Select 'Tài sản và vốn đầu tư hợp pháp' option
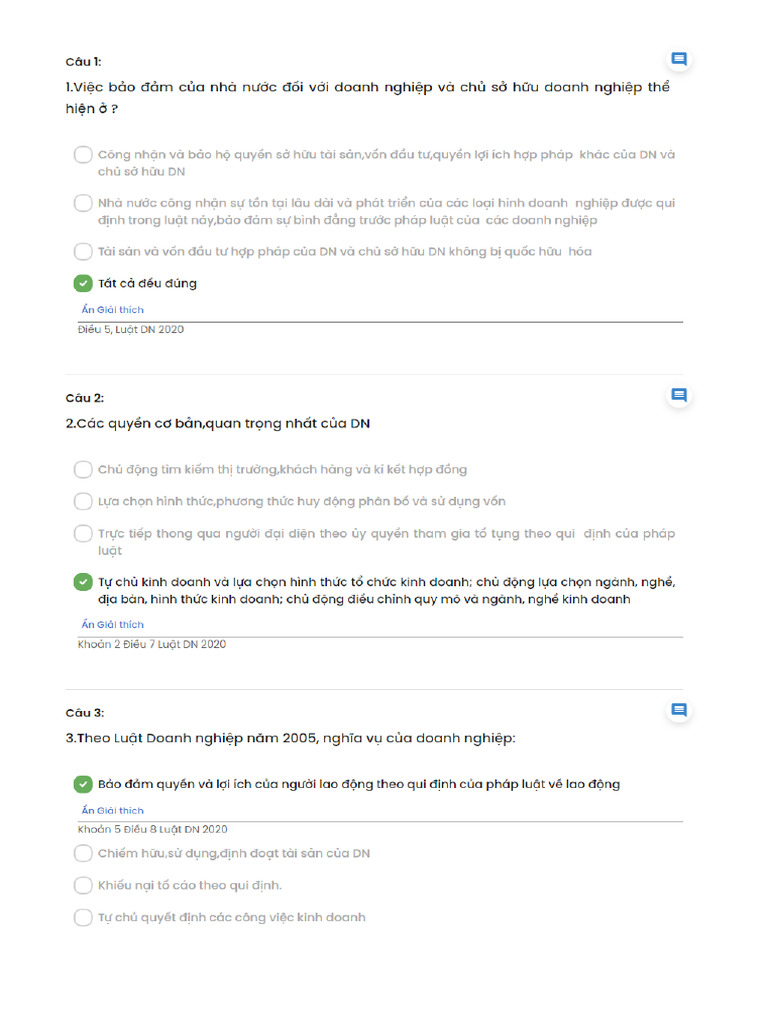 click(x=83, y=251)
